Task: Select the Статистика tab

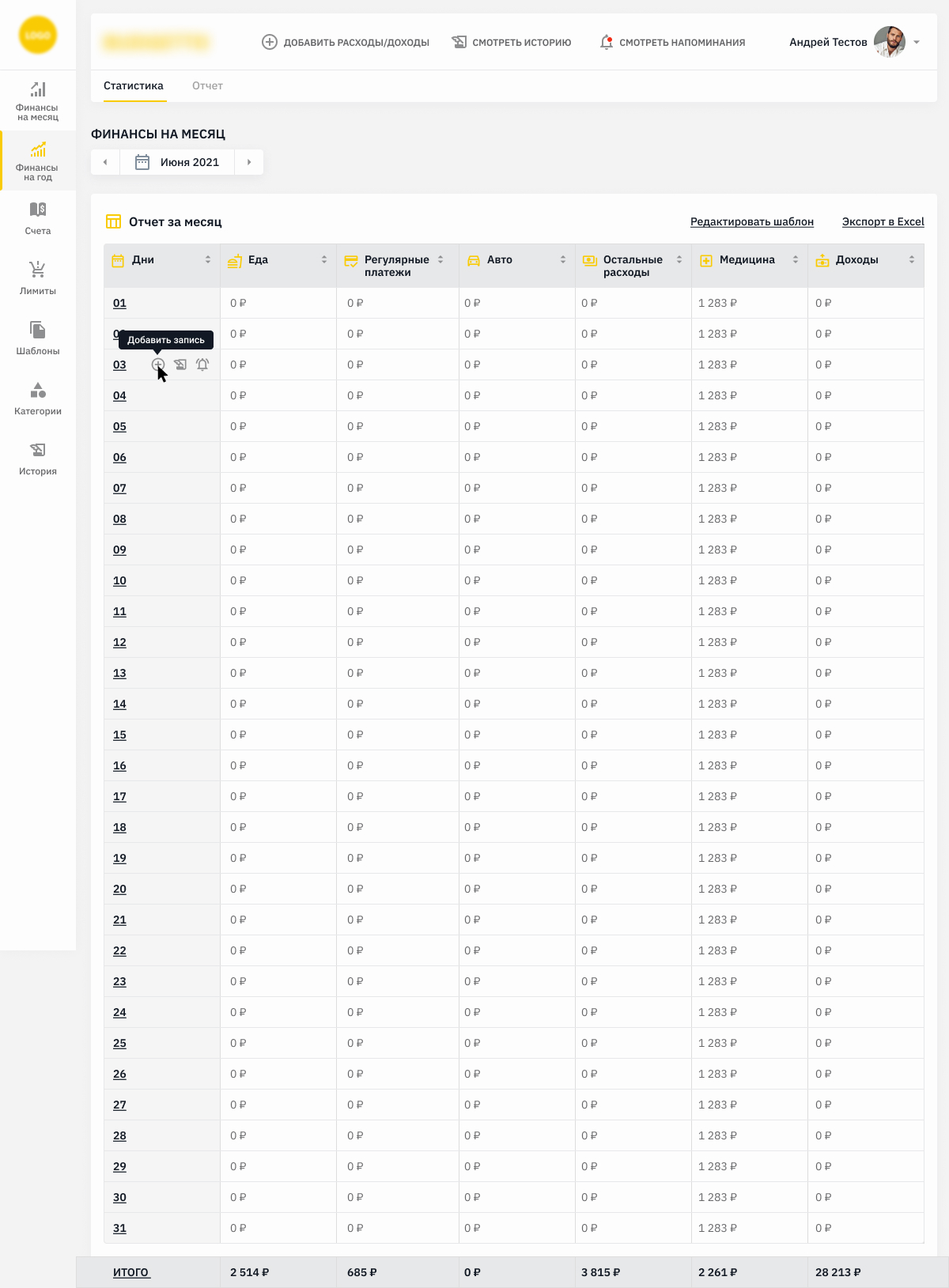Action: pos(134,85)
